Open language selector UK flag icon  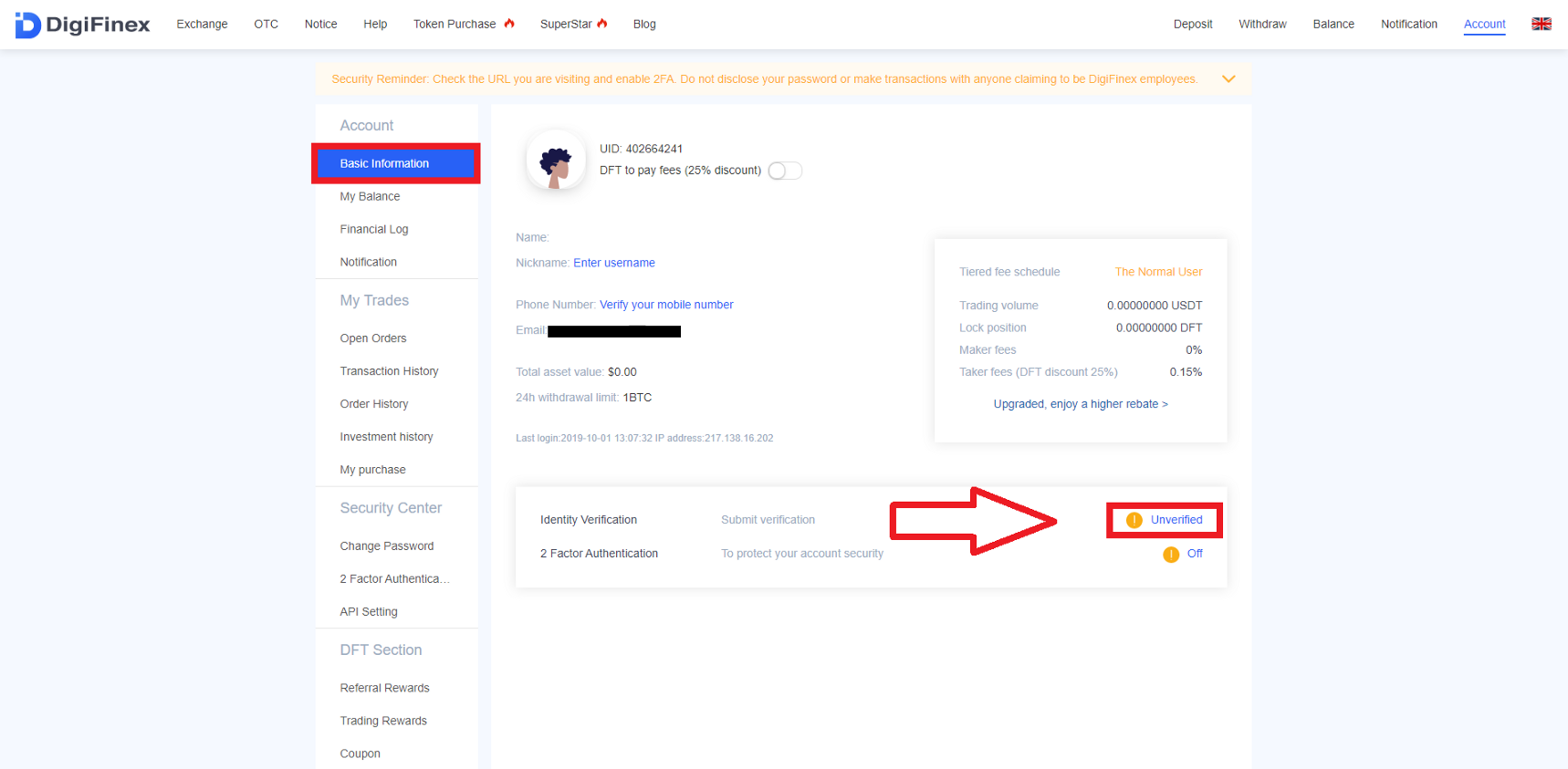point(1542,24)
